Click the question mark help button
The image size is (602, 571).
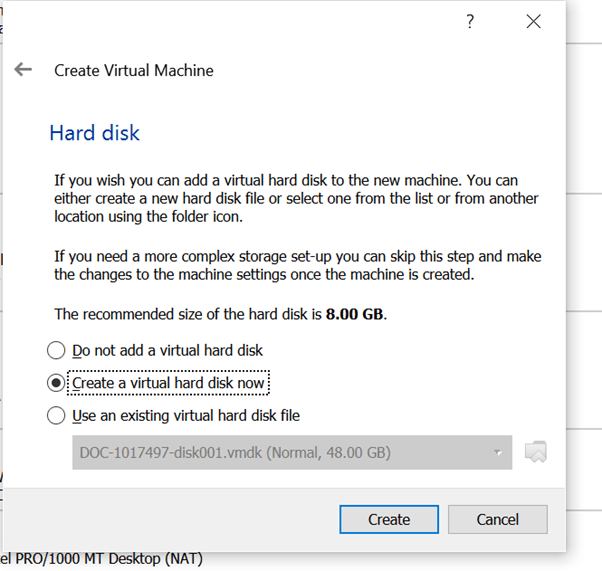pyautogui.click(x=470, y=22)
